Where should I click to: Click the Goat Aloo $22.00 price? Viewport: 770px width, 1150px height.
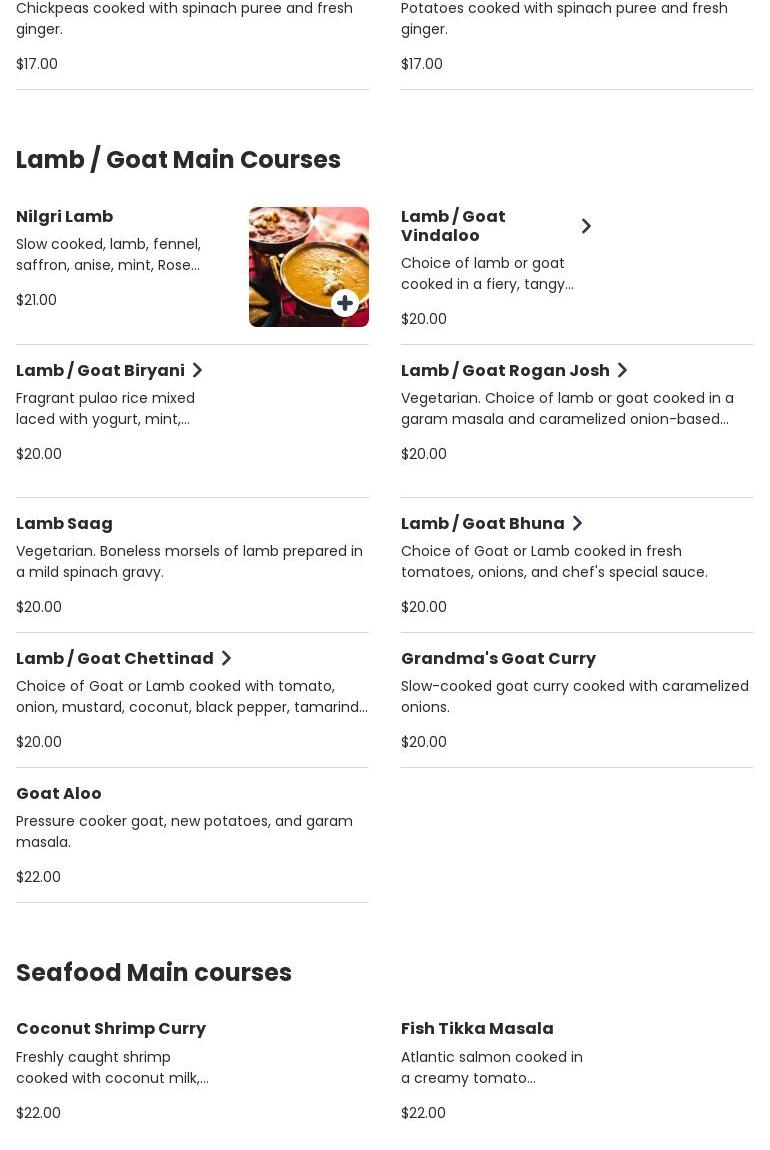pyautogui.click(x=38, y=876)
